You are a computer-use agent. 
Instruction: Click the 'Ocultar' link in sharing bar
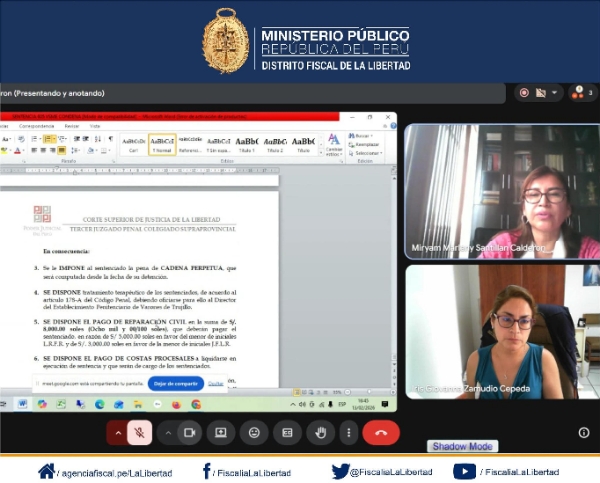215,383
